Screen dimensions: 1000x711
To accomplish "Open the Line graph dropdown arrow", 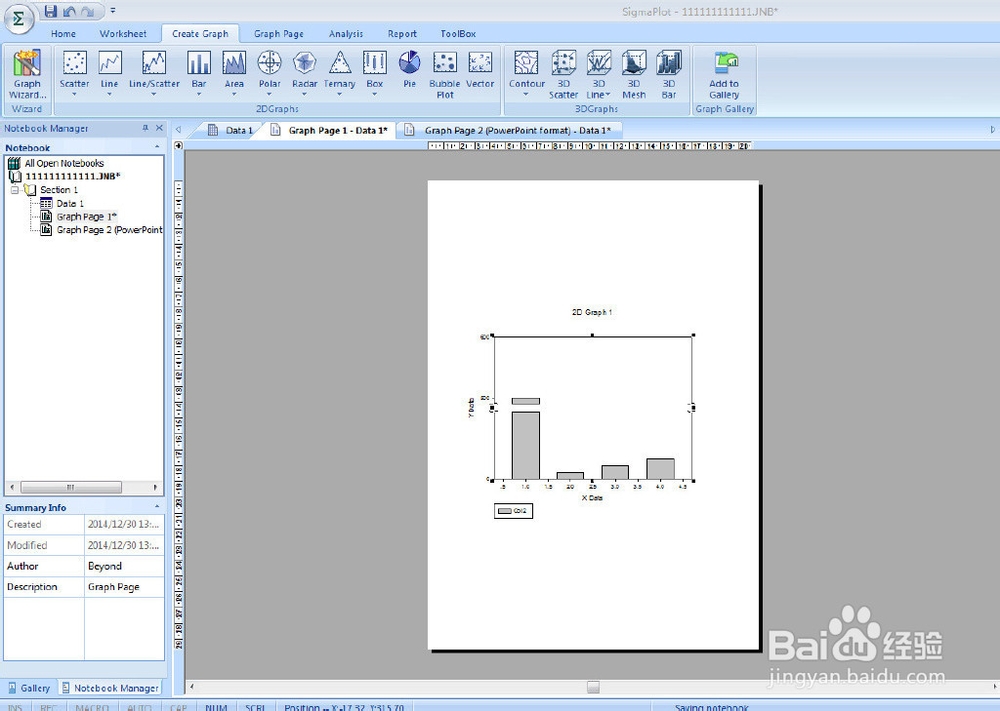I will (x=110, y=94).
